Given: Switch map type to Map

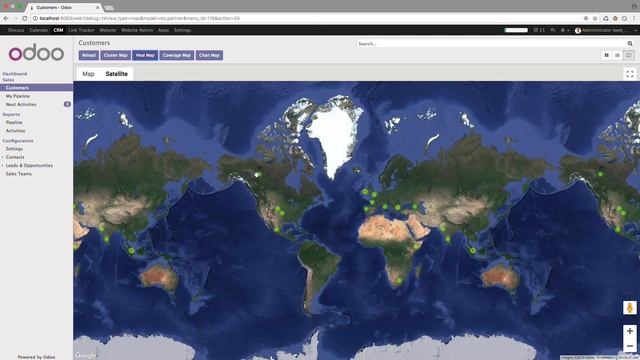Looking at the screenshot, I should pyautogui.click(x=88, y=74).
